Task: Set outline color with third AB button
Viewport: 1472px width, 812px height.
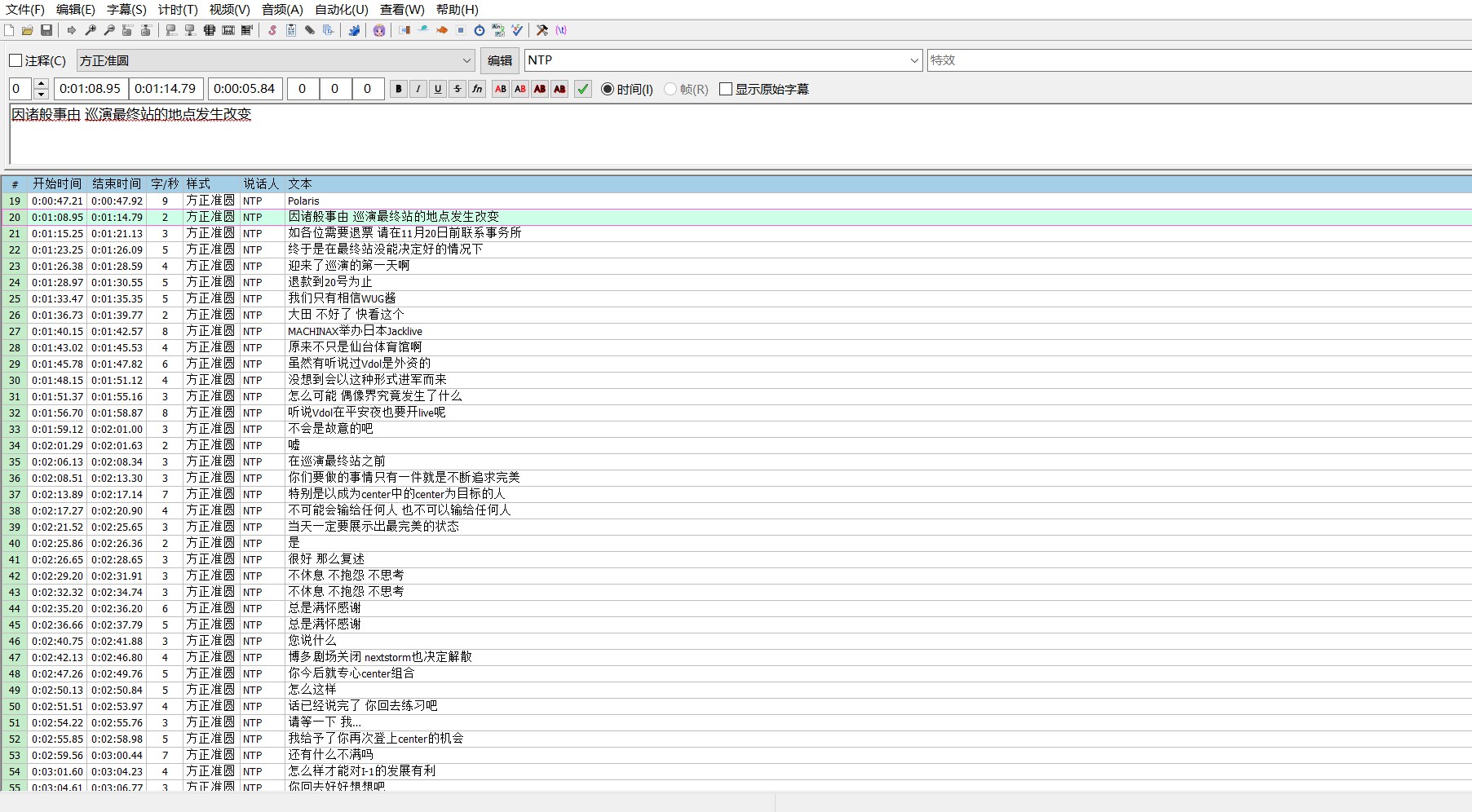Action: tap(540, 89)
